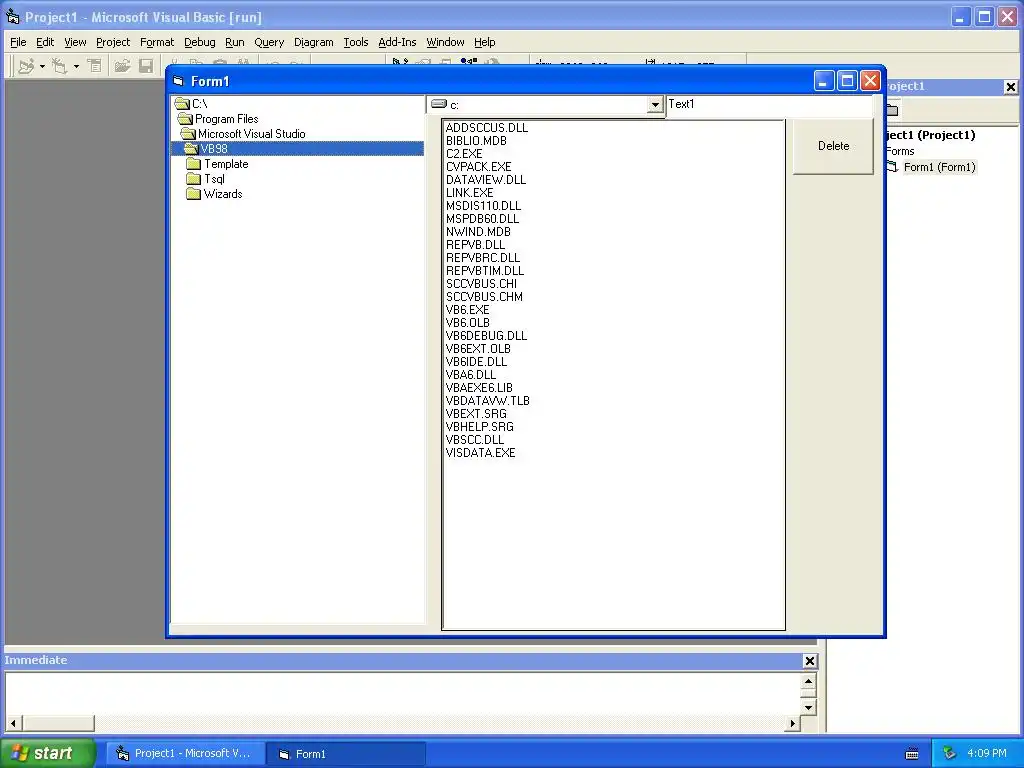Click the drive icon in the c: combo

tap(439, 104)
